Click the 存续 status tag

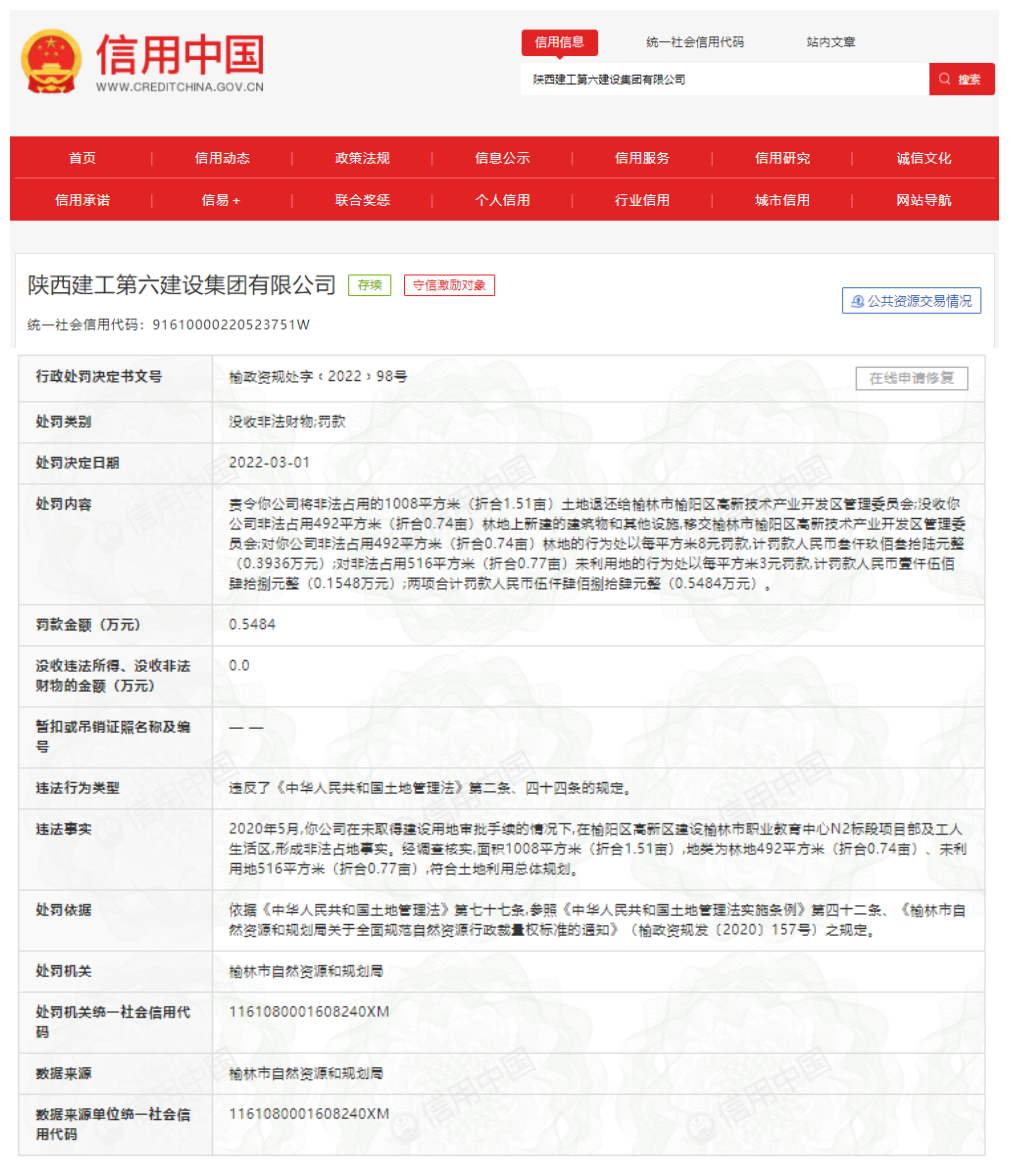pos(369,285)
